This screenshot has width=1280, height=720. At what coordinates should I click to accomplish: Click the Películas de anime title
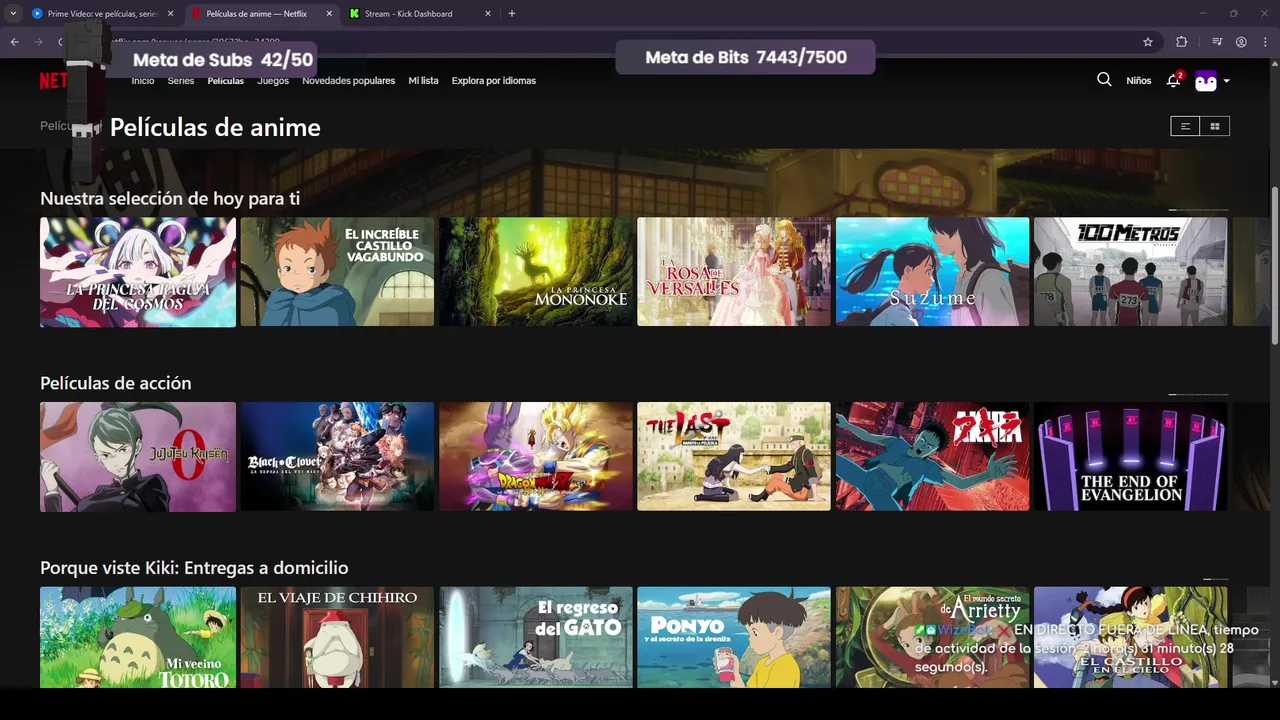[x=215, y=127]
